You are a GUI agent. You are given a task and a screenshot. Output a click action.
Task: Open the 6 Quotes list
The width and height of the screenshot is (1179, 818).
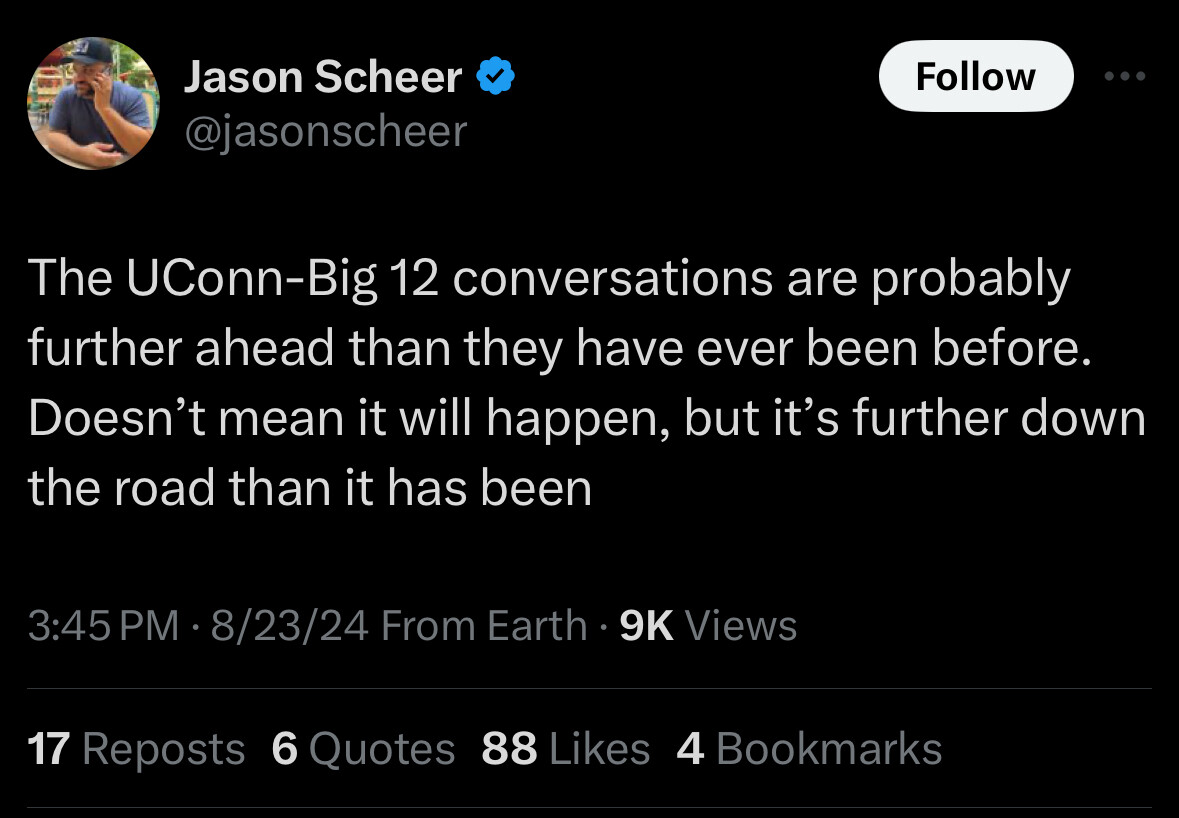[363, 749]
